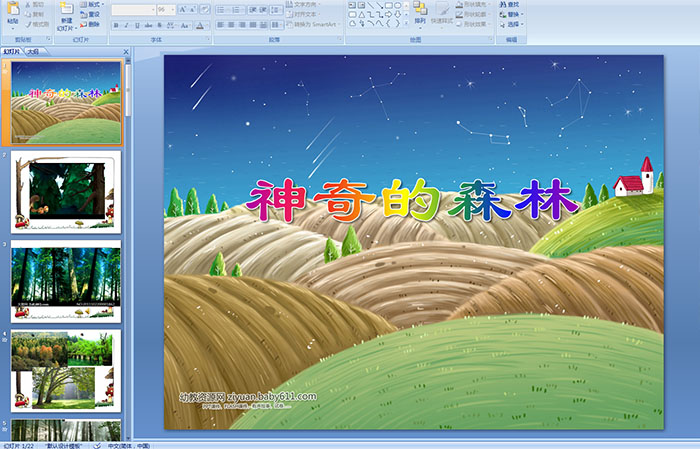The height and width of the screenshot is (449, 700).
Task: Expand the shapes gallery with bottom arrow
Action: pos(406,22)
